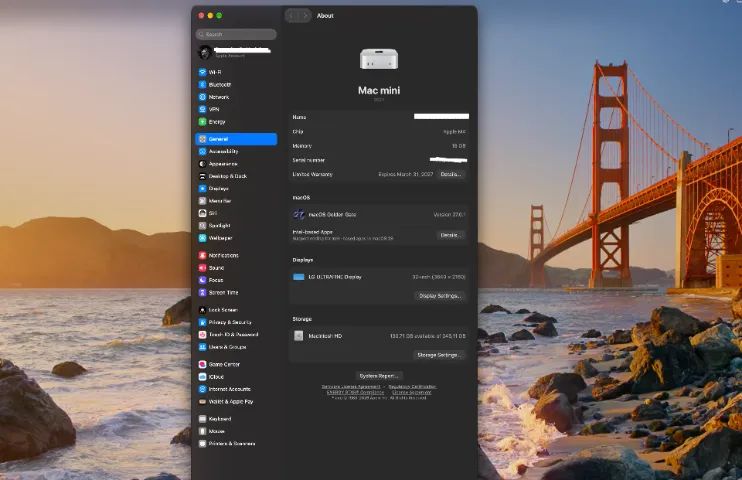This screenshot has width=742, height=480.
Task: Go to Users & Groups
Action: [x=236, y=347]
